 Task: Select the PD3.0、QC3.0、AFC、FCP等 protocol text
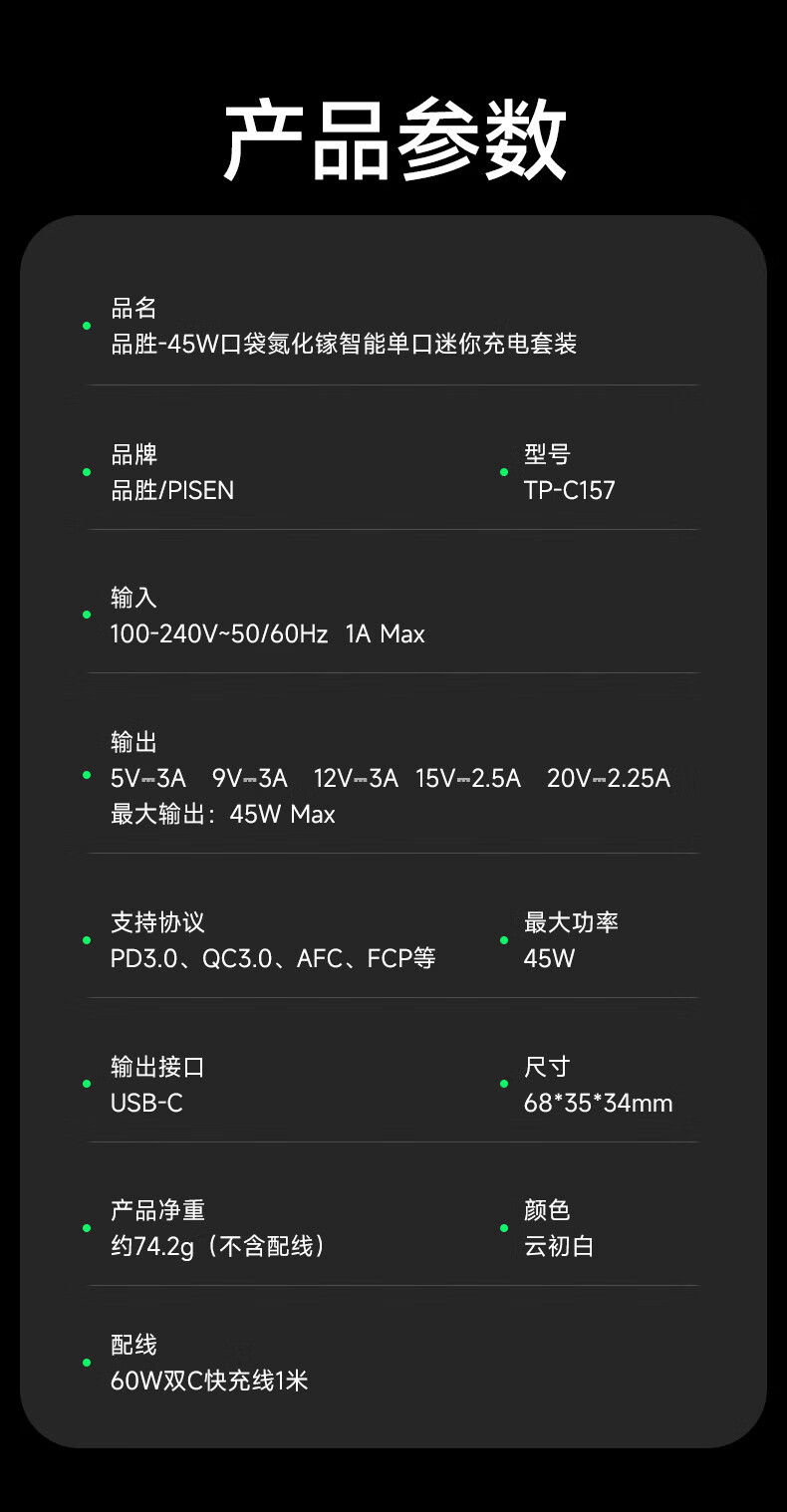[273, 958]
